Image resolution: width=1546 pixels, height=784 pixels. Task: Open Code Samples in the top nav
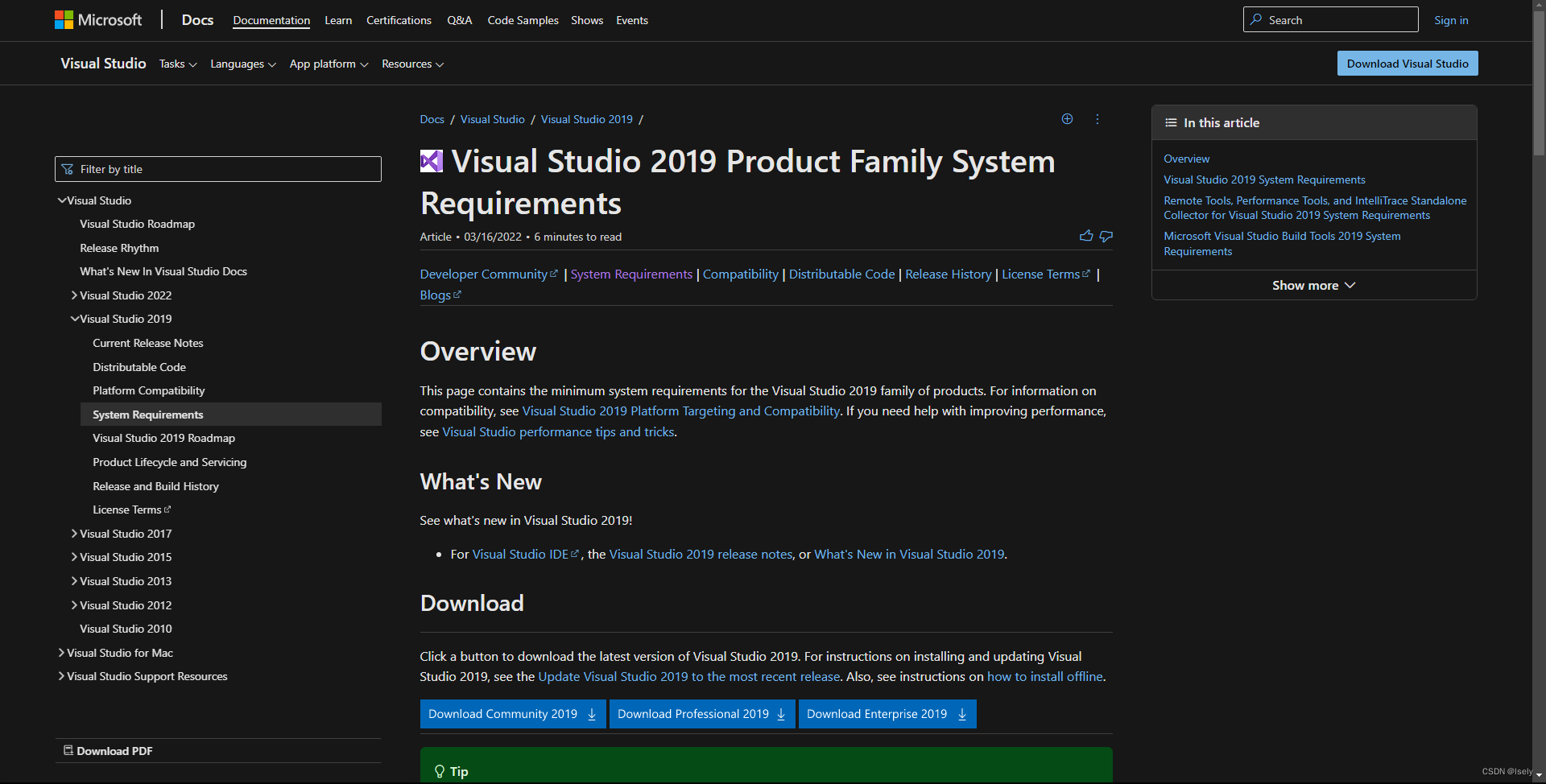tap(523, 20)
